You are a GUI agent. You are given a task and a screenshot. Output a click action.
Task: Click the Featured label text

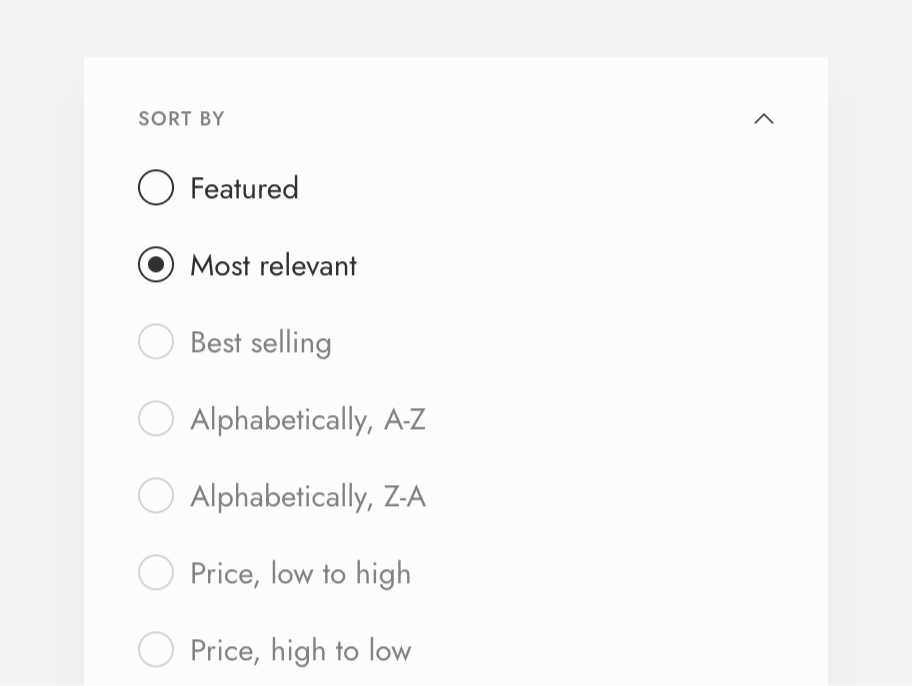click(244, 188)
